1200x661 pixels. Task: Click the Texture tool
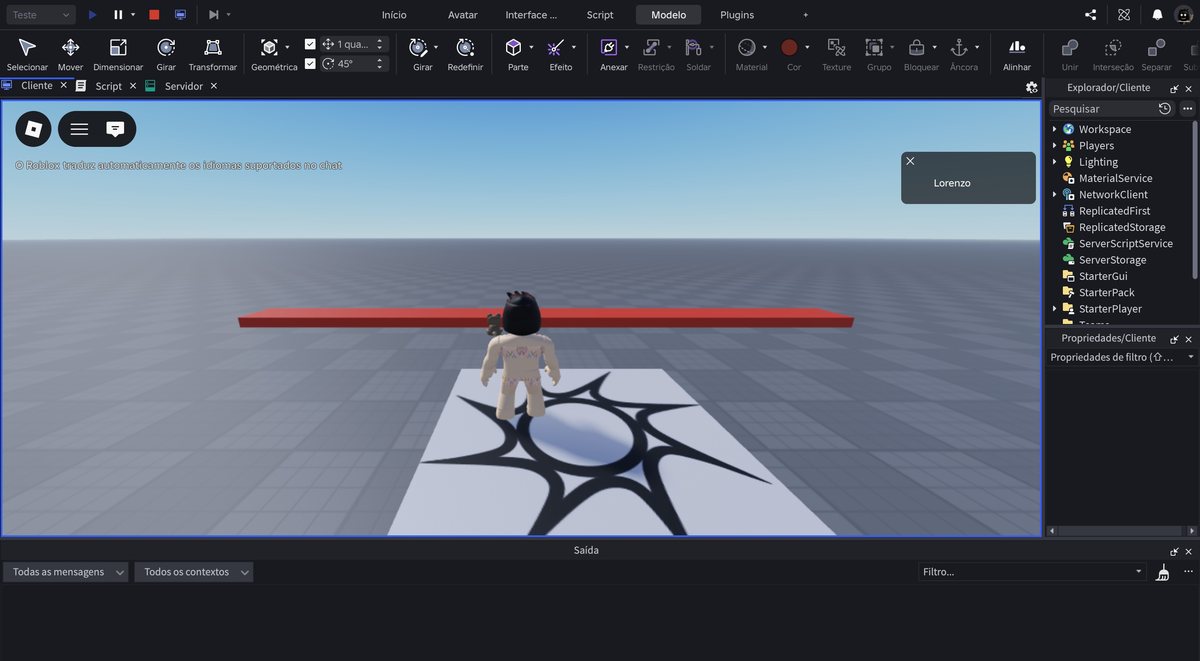(x=836, y=54)
